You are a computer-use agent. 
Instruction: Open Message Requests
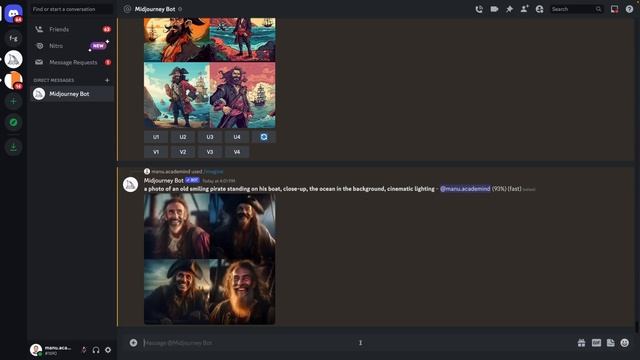click(72, 62)
